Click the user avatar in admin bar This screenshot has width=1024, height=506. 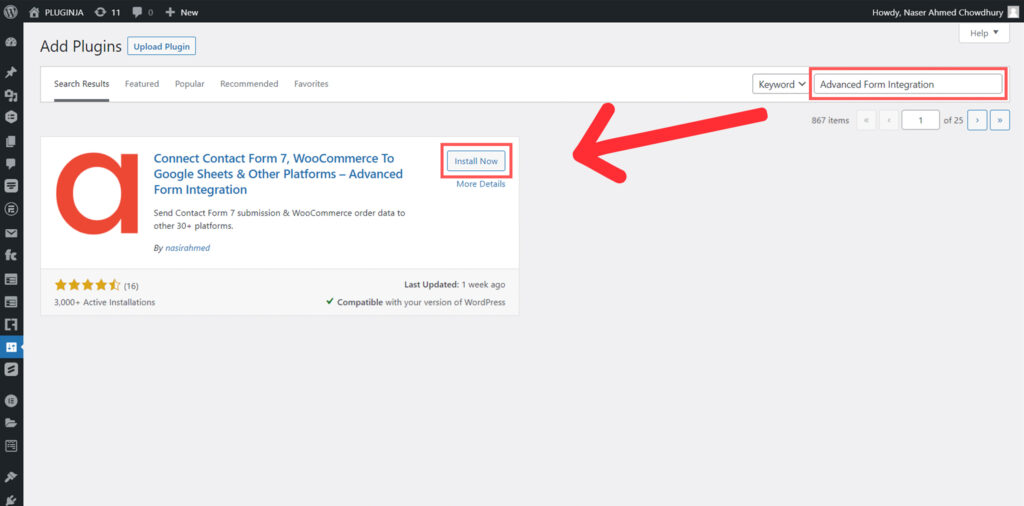pos(1012,12)
